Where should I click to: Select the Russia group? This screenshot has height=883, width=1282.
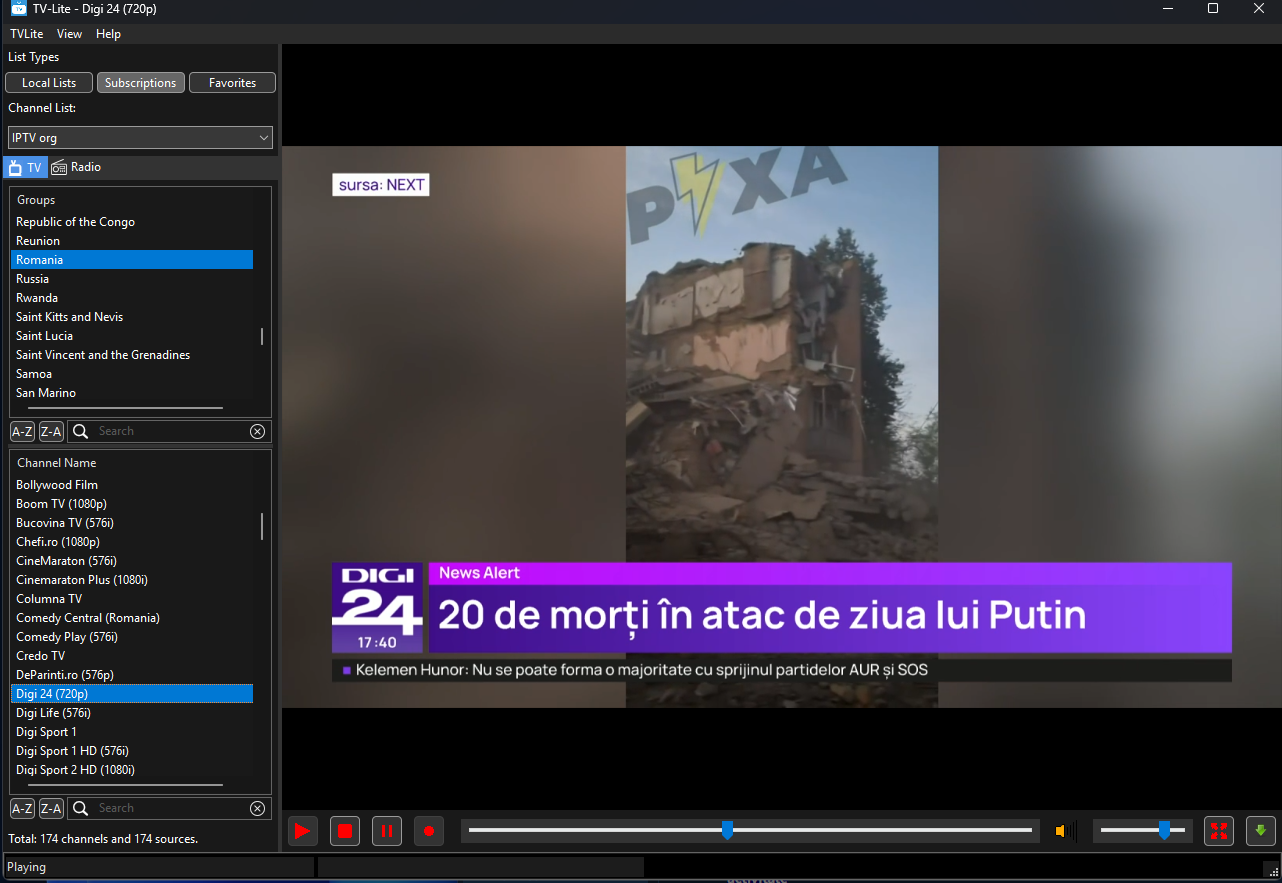coord(132,279)
